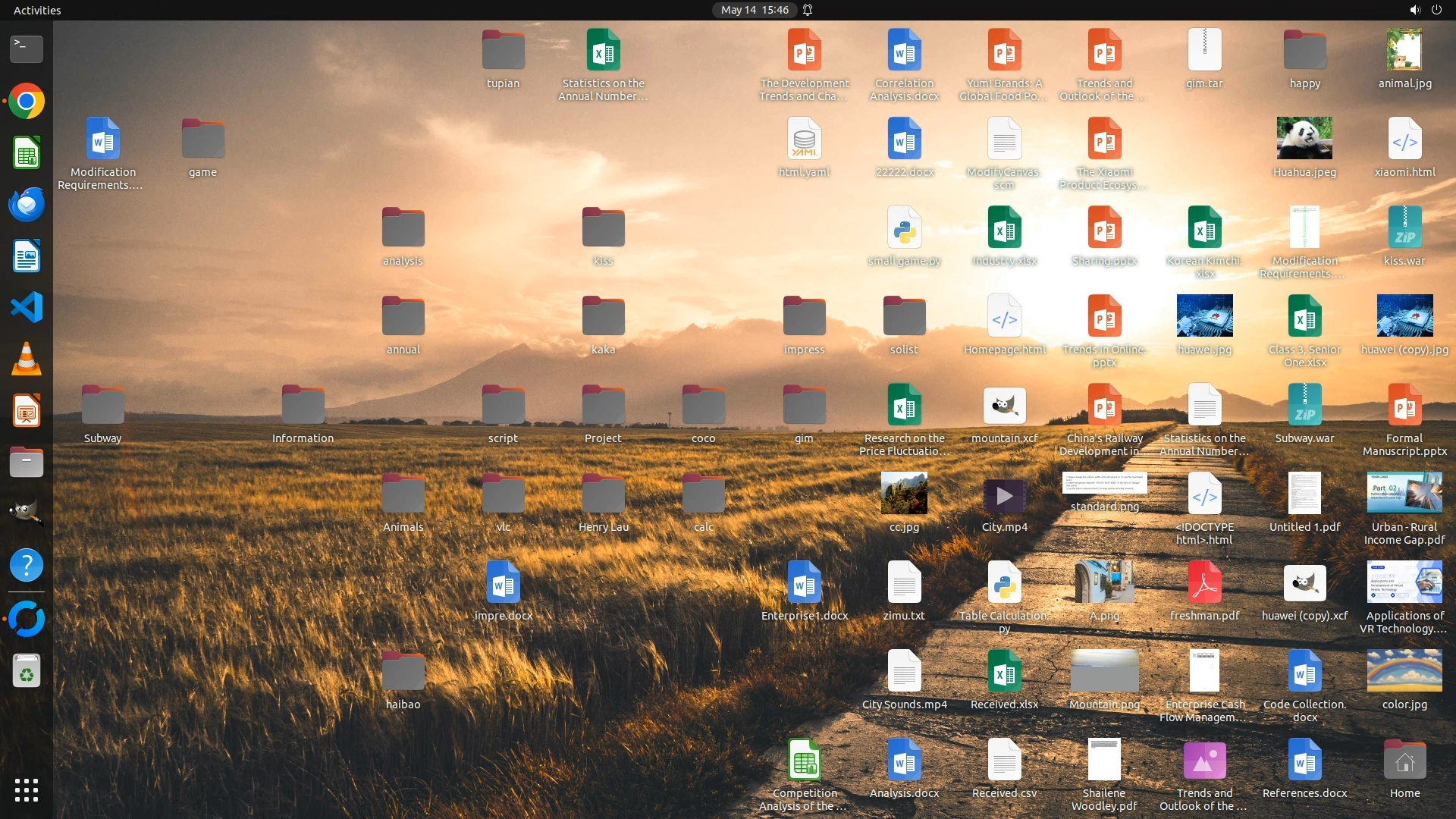Launch Visual Studio Code from the dock

pos(27,308)
